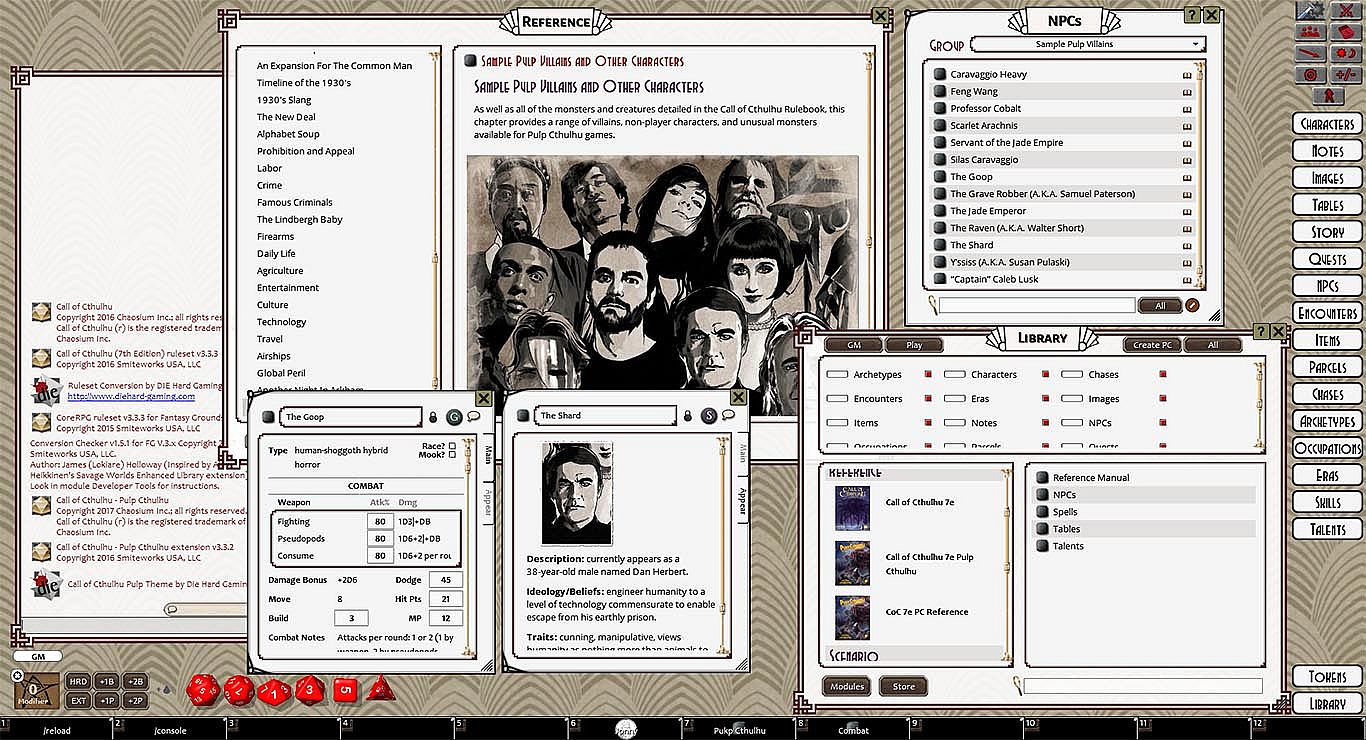Click The Shard's token portrait icon
This screenshot has height=740, width=1366.
709,416
